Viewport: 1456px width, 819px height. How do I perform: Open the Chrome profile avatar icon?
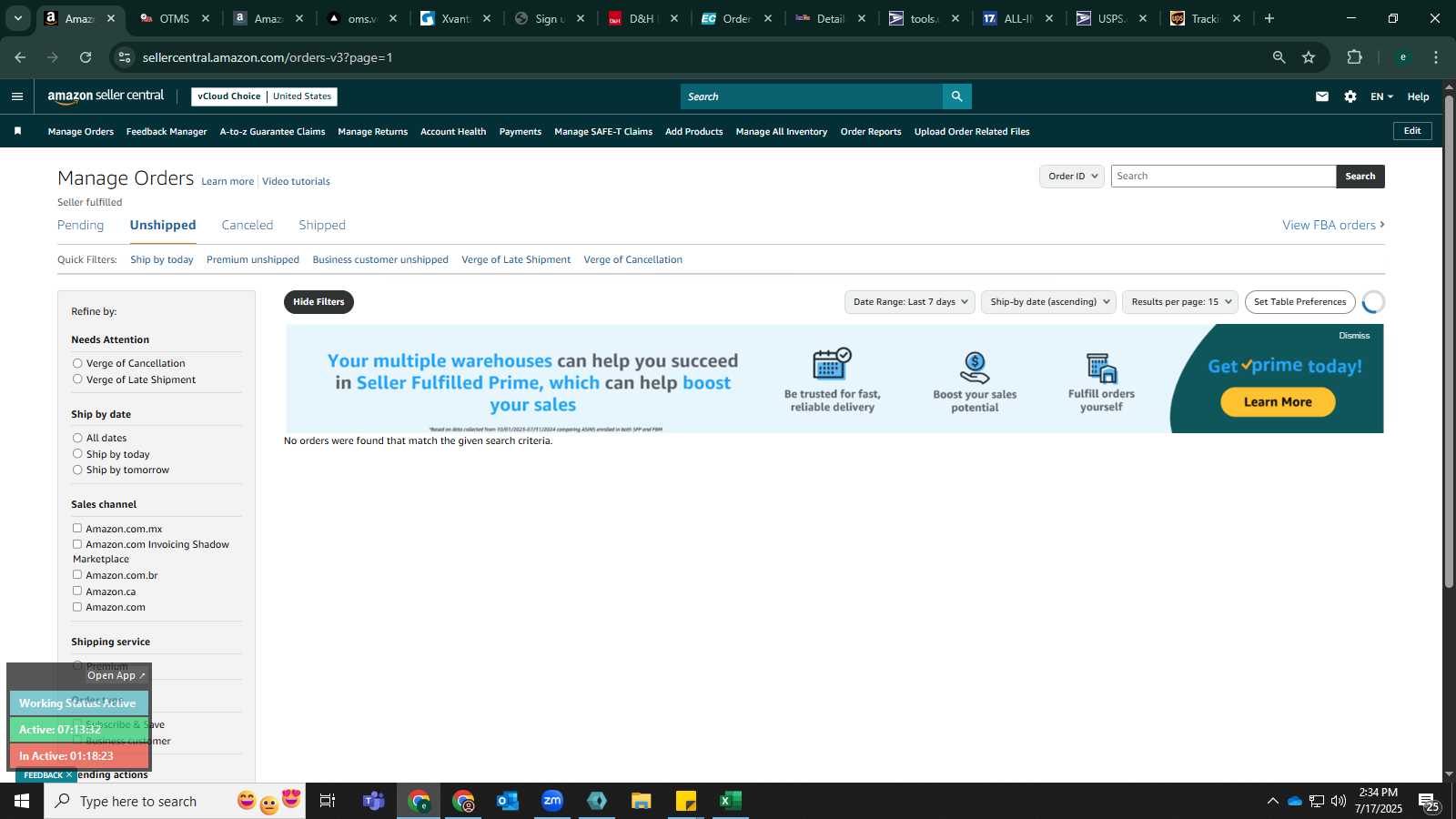click(1403, 57)
